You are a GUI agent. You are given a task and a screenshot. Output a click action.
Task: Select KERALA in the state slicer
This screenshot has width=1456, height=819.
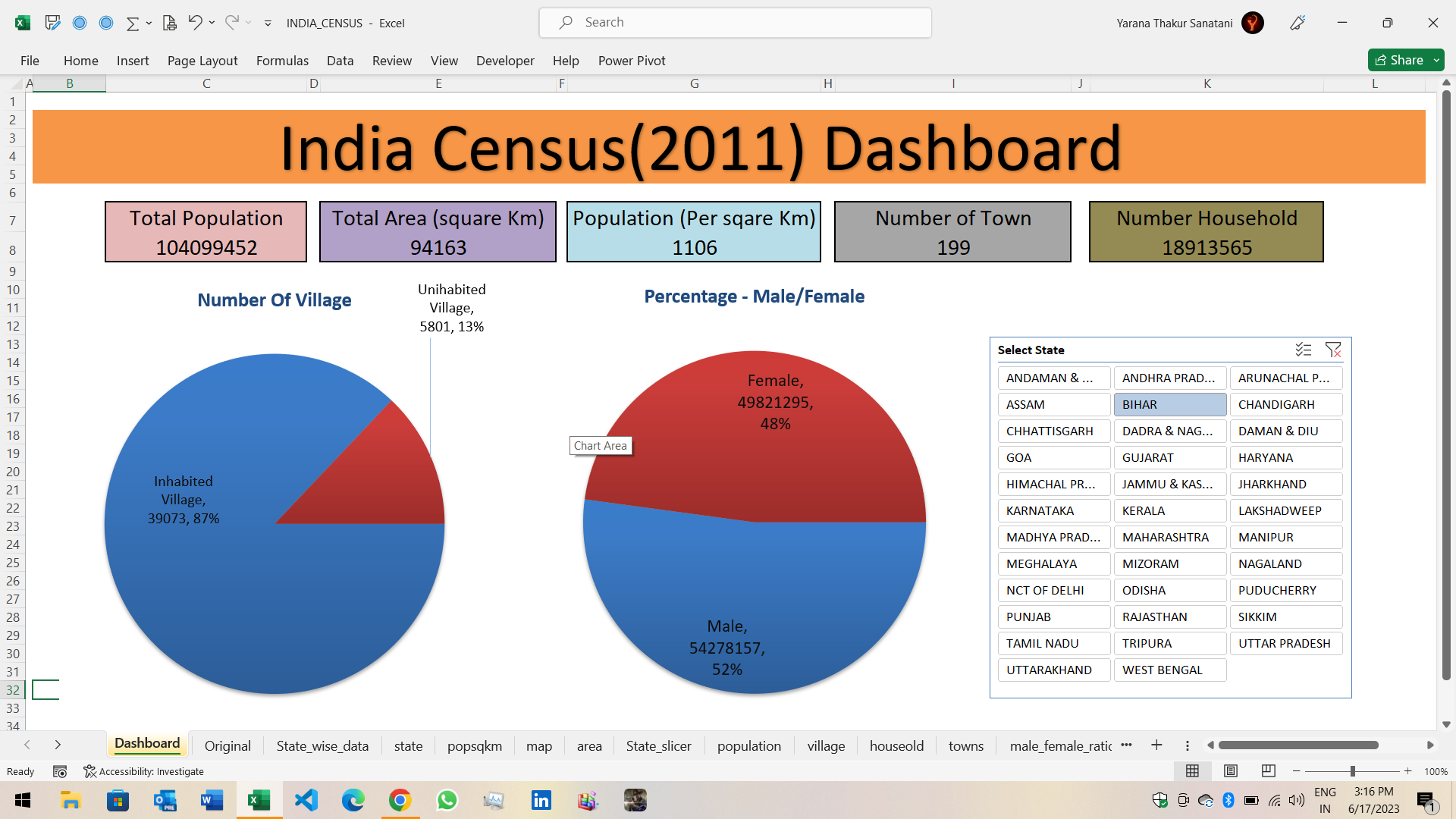[1169, 510]
